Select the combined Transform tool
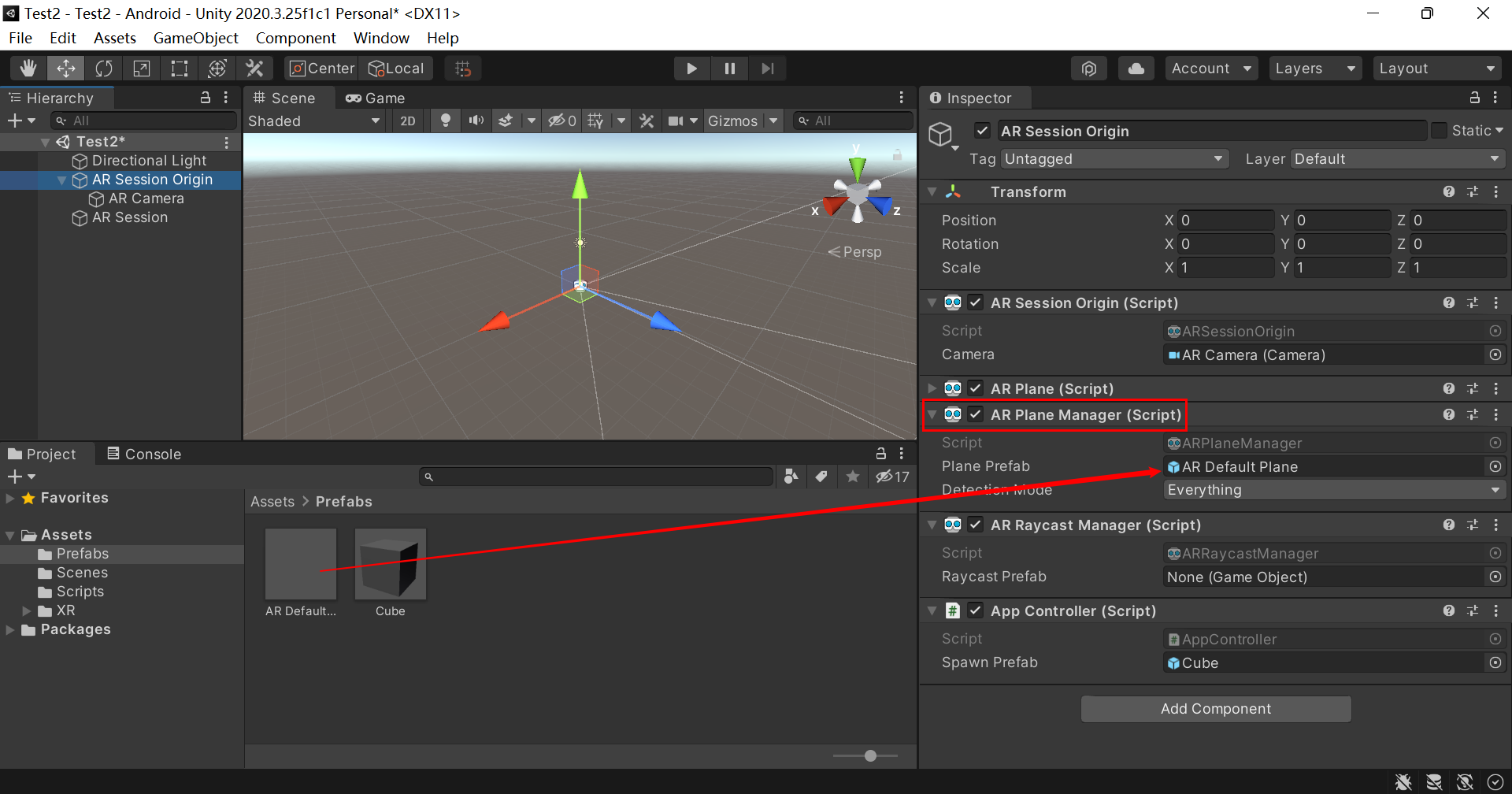1512x794 pixels. click(217, 69)
